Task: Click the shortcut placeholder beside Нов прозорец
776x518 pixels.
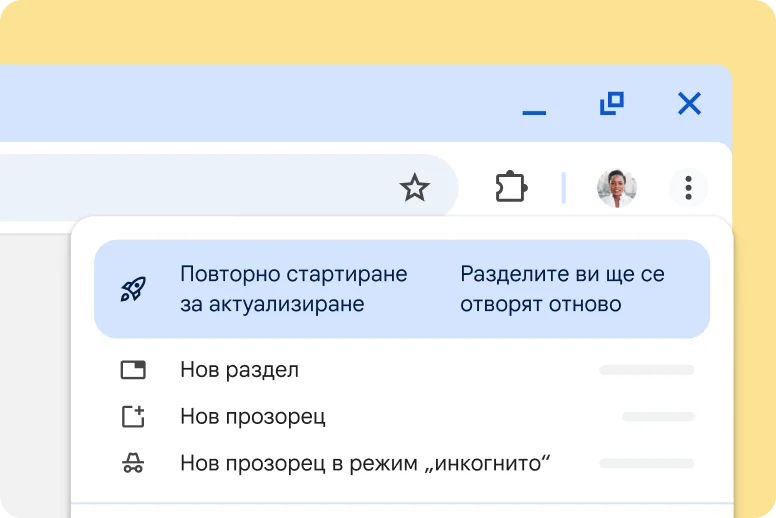Action: pos(658,417)
